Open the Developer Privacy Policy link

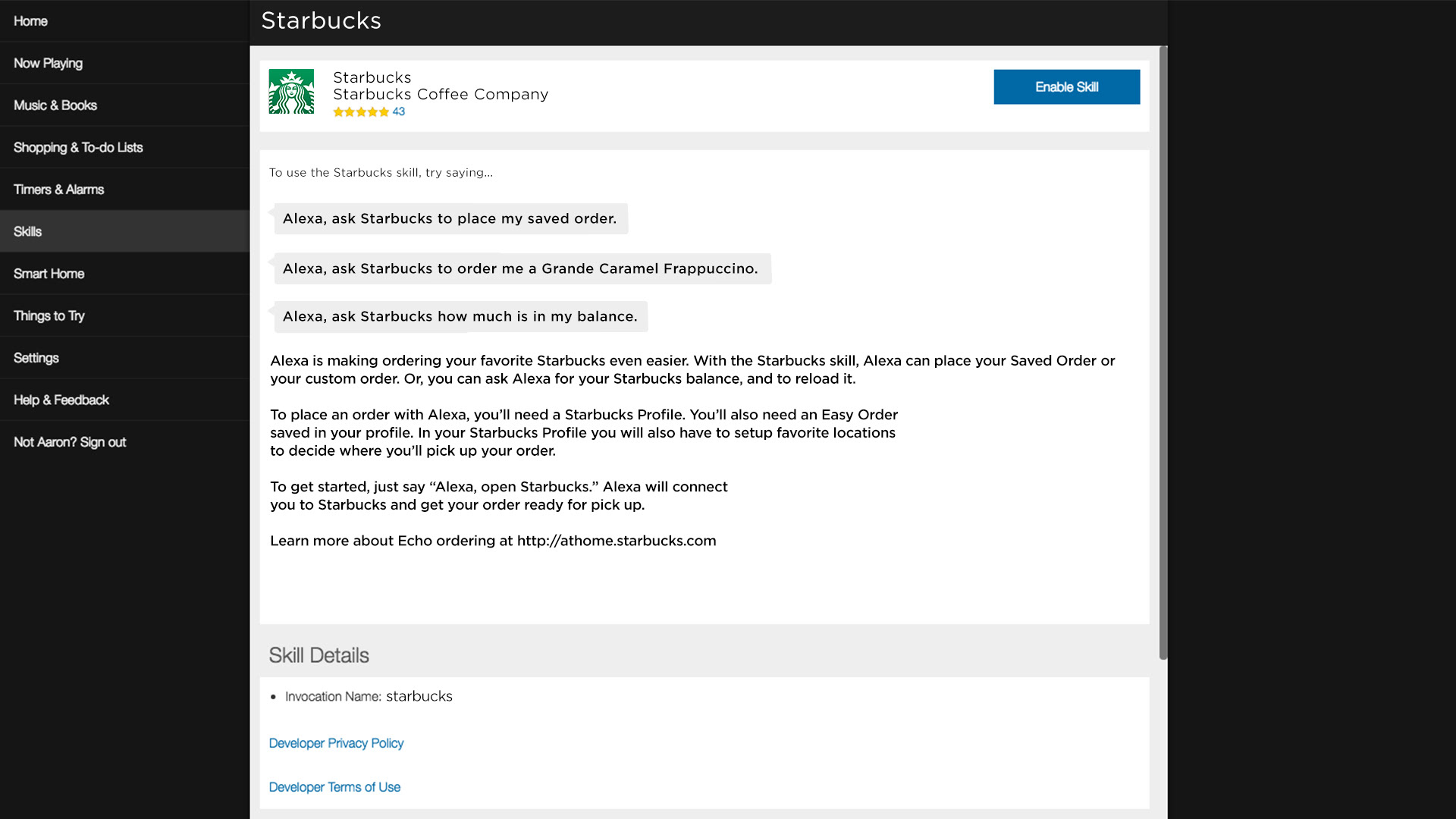click(x=336, y=743)
